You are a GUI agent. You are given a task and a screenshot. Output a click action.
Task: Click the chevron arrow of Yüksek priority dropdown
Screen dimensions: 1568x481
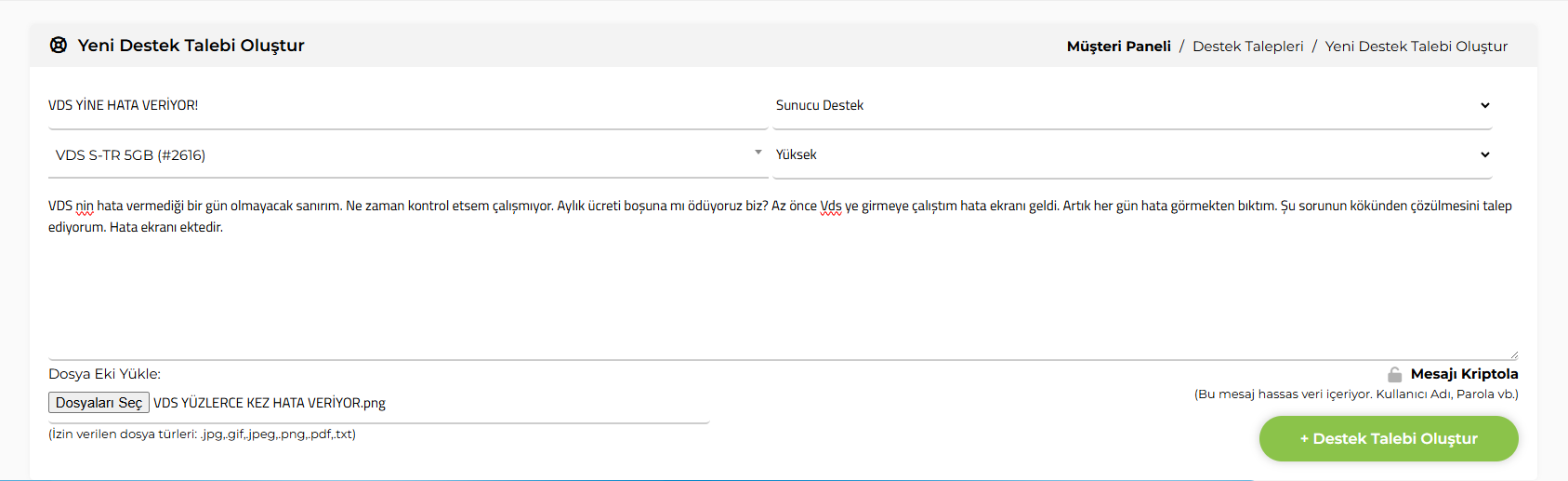[x=1485, y=154]
